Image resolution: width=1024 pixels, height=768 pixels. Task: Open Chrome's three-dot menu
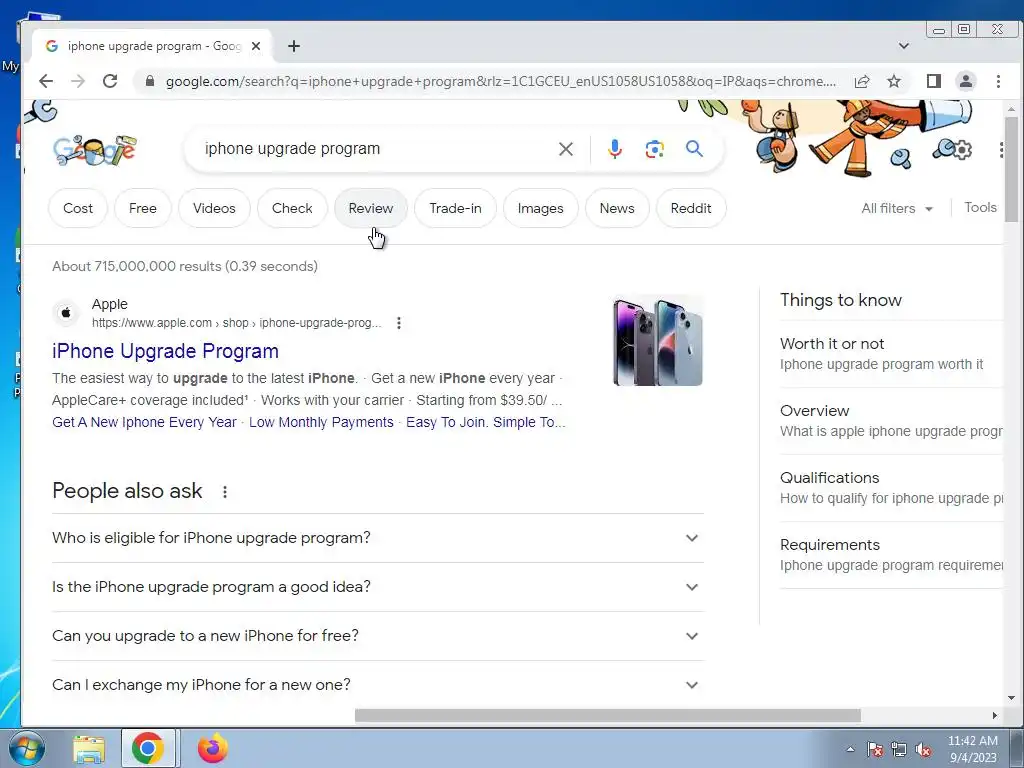(x=998, y=81)
